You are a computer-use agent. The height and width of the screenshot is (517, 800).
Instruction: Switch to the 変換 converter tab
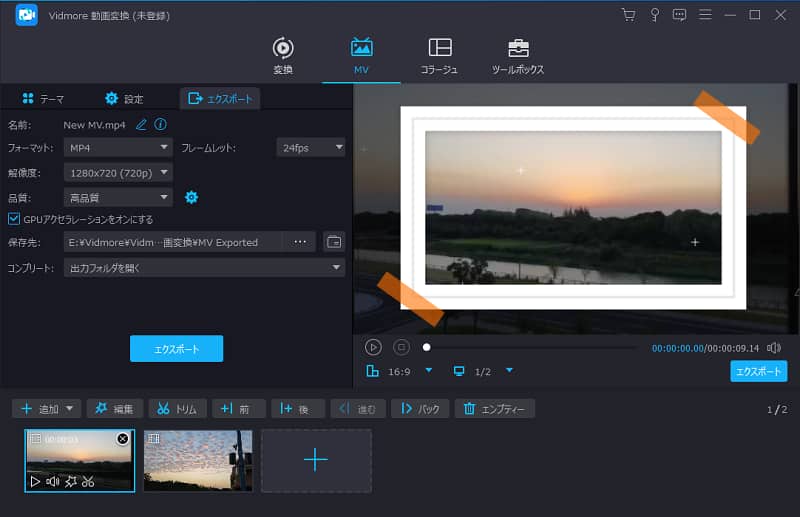point(283,56)
